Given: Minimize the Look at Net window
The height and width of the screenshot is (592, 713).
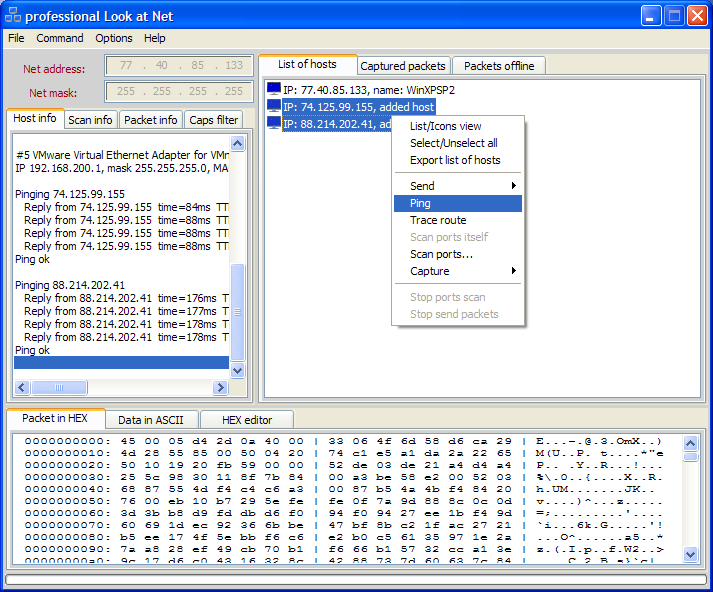Looking at the screenshot, I should coord(651,16).
